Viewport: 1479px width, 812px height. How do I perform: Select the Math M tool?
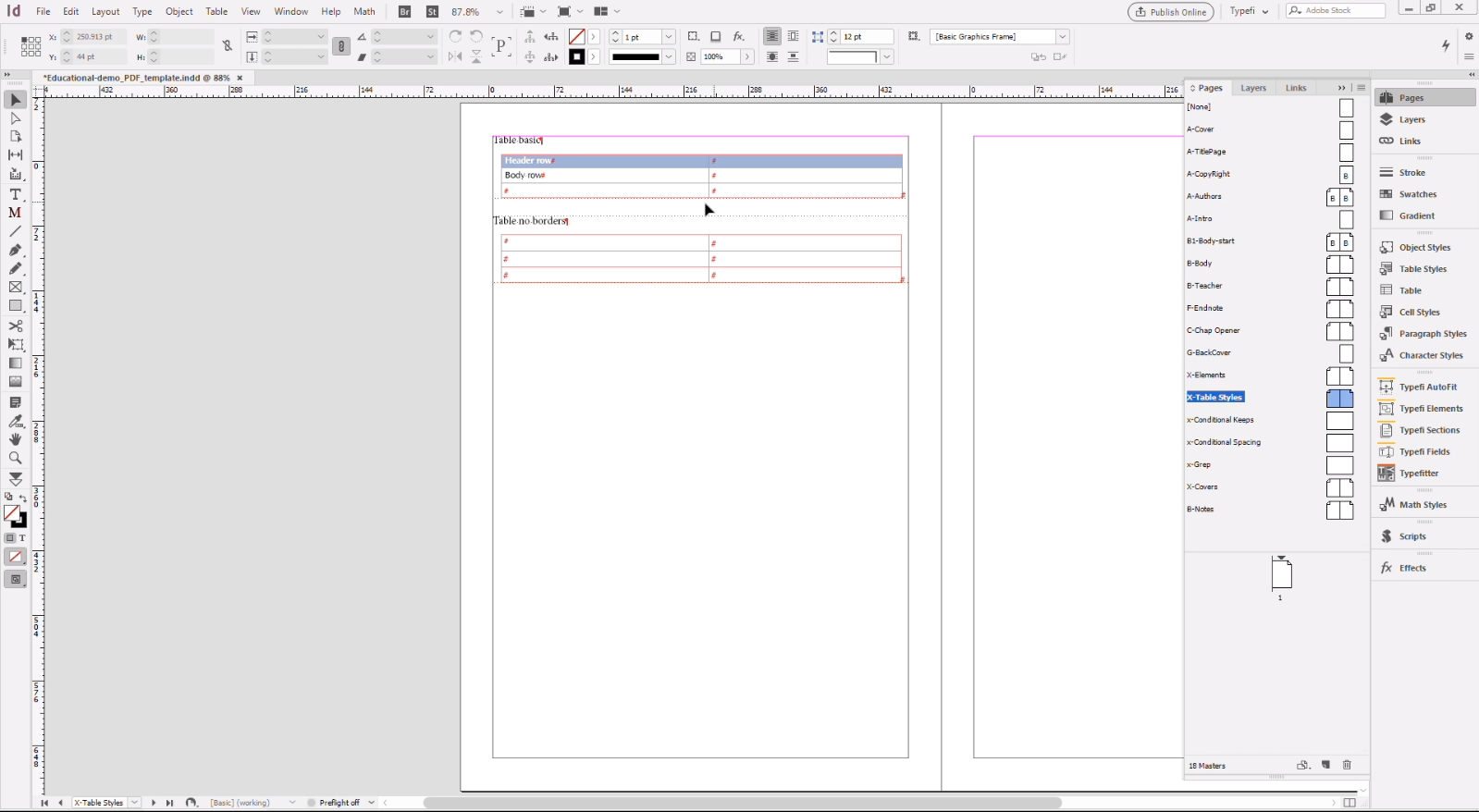(15, 213)
